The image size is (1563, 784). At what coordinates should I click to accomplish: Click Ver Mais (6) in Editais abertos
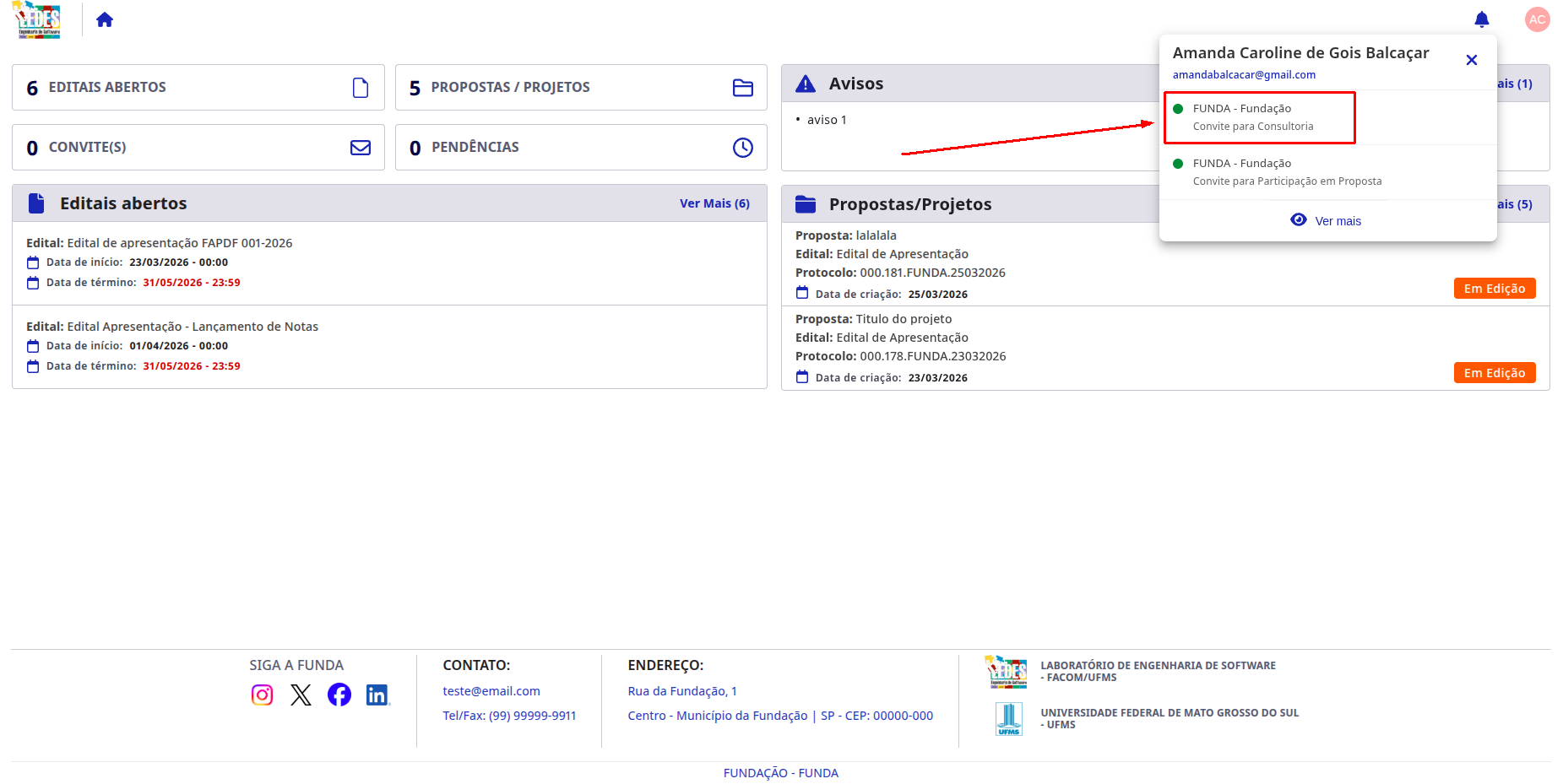coord(714,203)
